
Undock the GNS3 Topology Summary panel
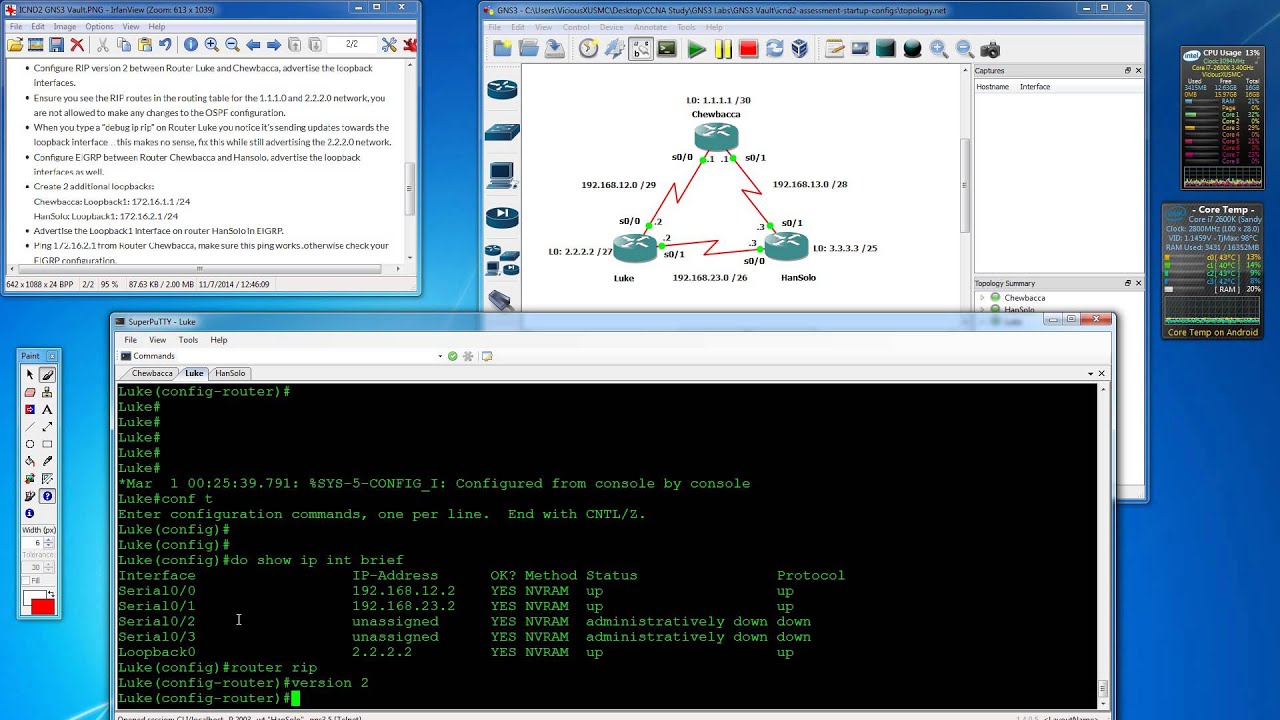tap(1127, 283)
